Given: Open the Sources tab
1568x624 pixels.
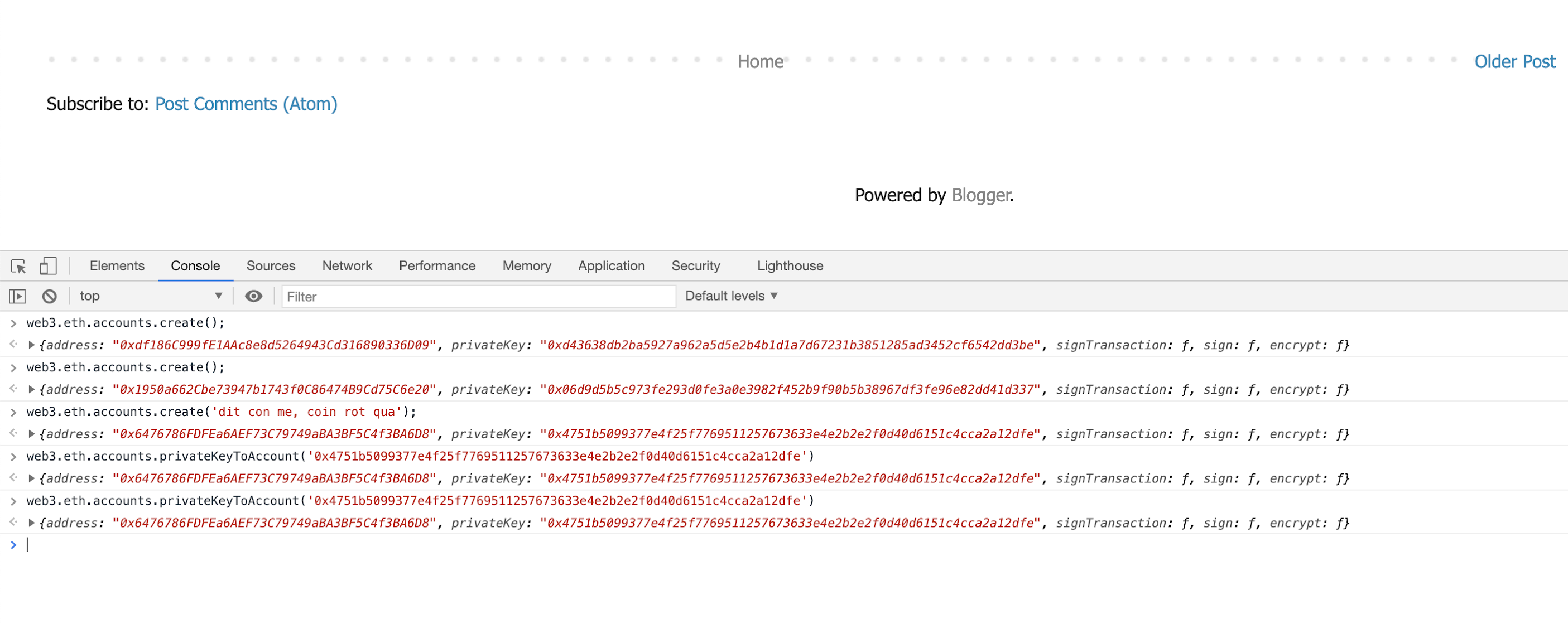Looking at the screenshot, I should pyautogui.click(x=270, y=266).
